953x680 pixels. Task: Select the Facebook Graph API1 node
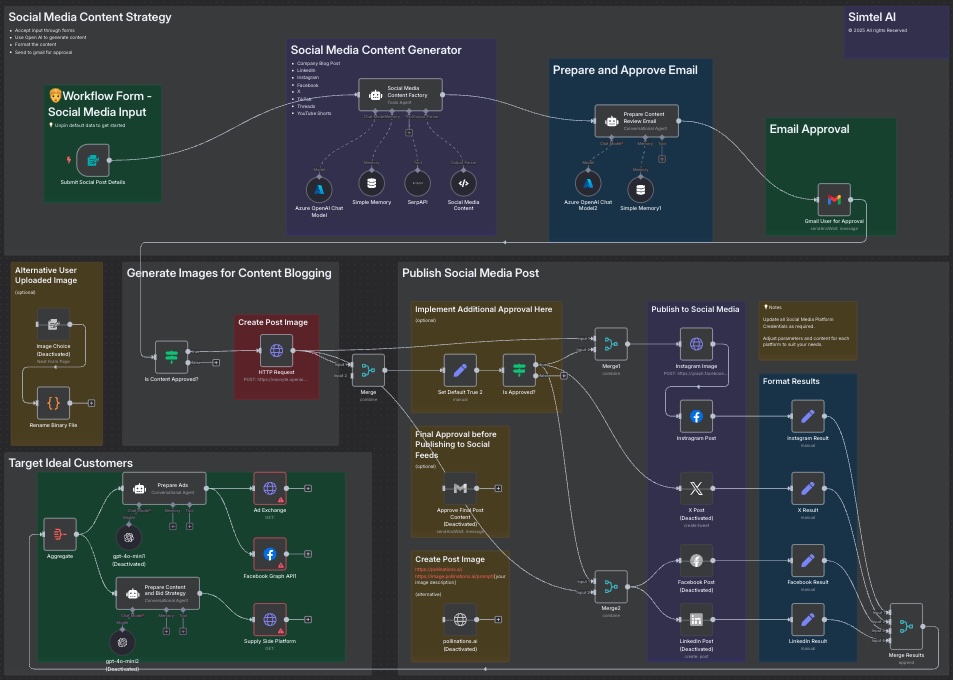pyautogui.click(x=270, y=554)
